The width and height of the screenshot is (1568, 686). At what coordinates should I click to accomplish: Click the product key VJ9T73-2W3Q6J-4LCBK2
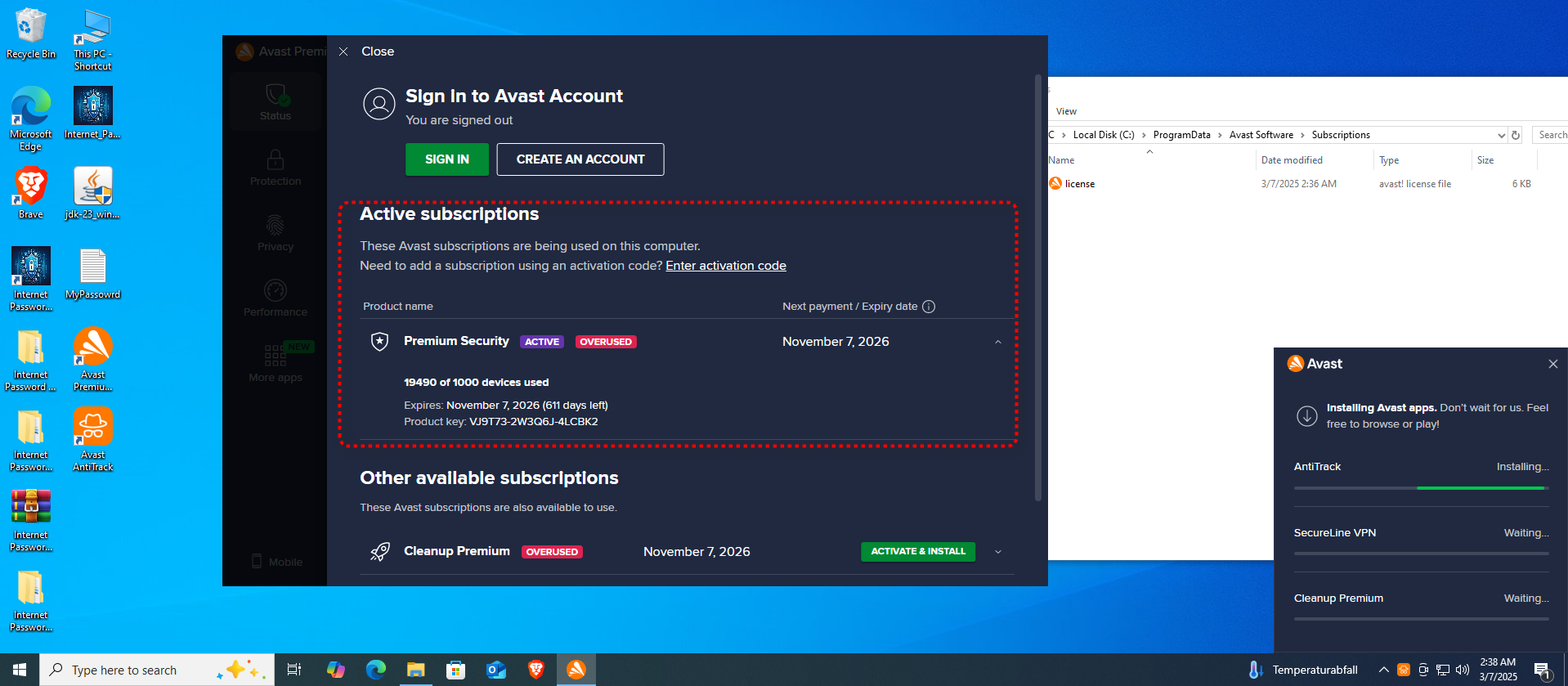(x=534, y=422)
